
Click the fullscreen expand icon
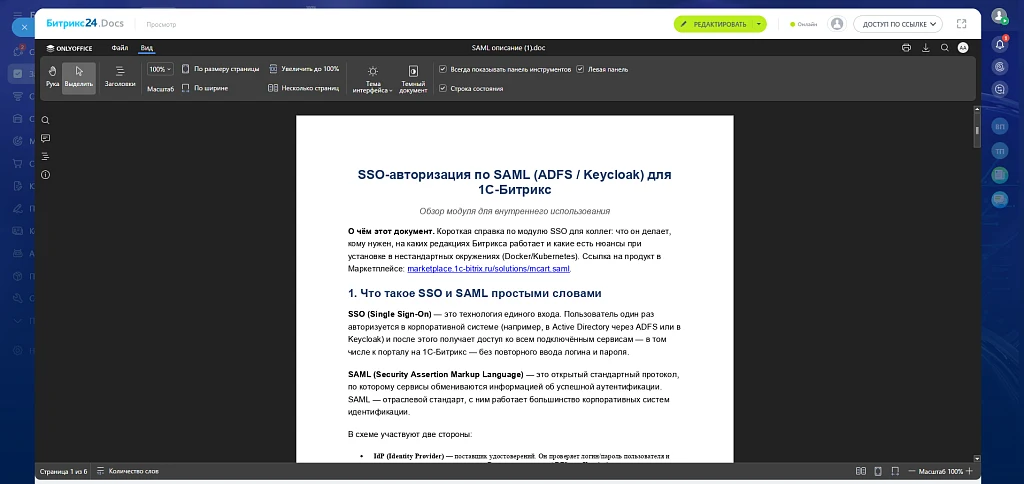961,24
